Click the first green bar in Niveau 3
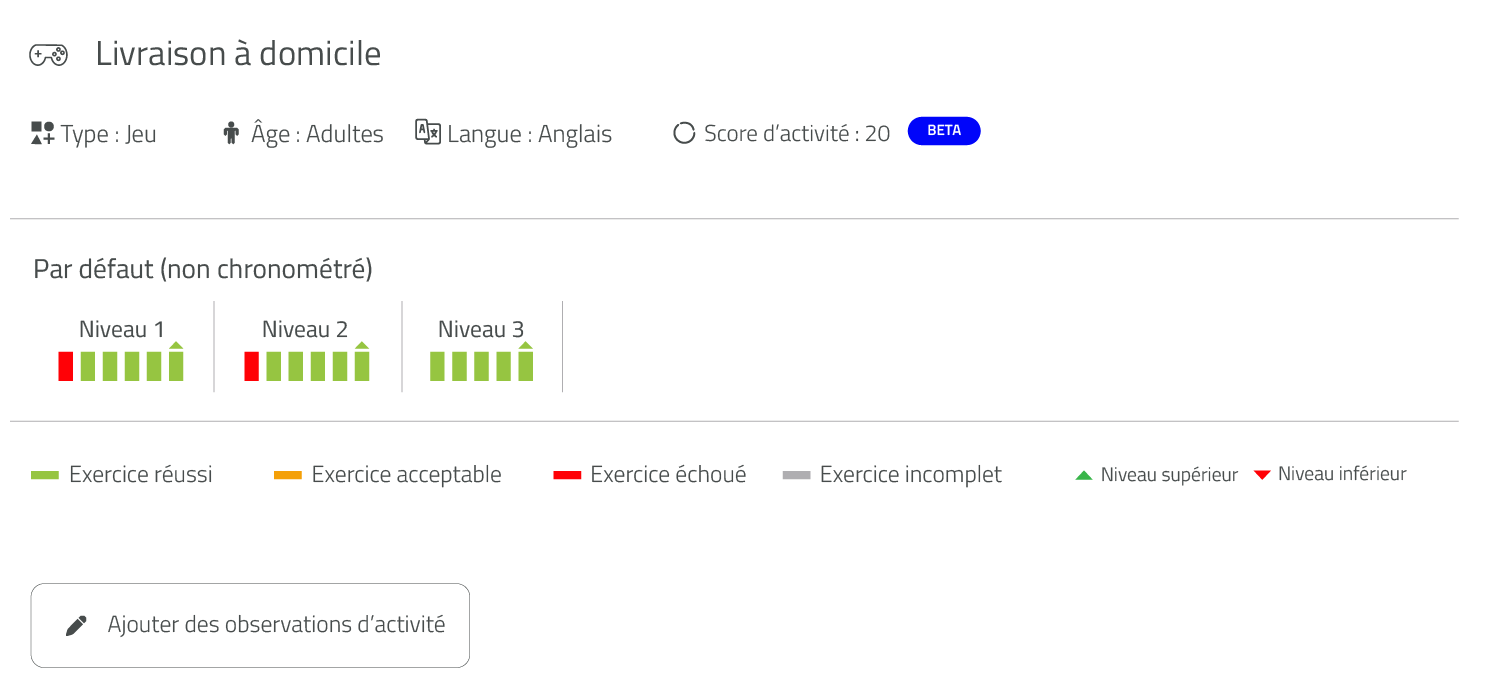This screenshot has height=692, width=1488. (437, 366)
